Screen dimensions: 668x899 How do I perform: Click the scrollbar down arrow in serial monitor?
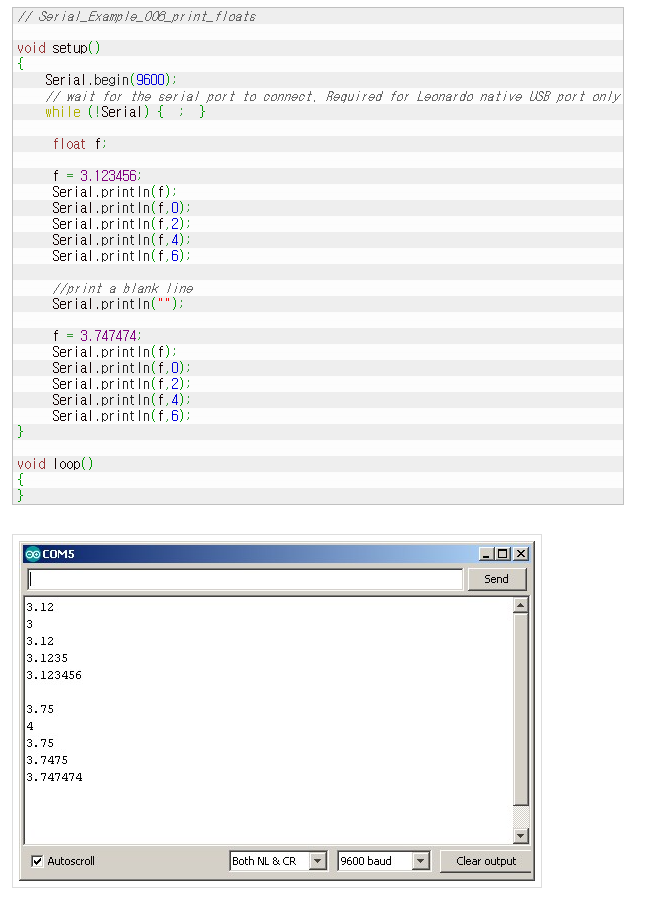(x=521, y=836)
